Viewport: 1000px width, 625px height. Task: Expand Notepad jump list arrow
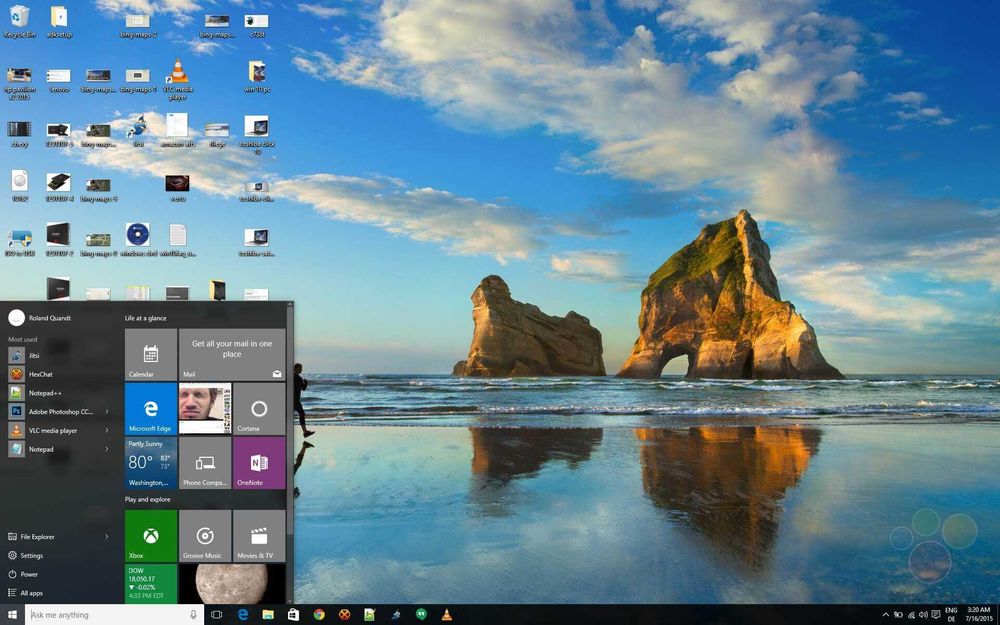107,449
